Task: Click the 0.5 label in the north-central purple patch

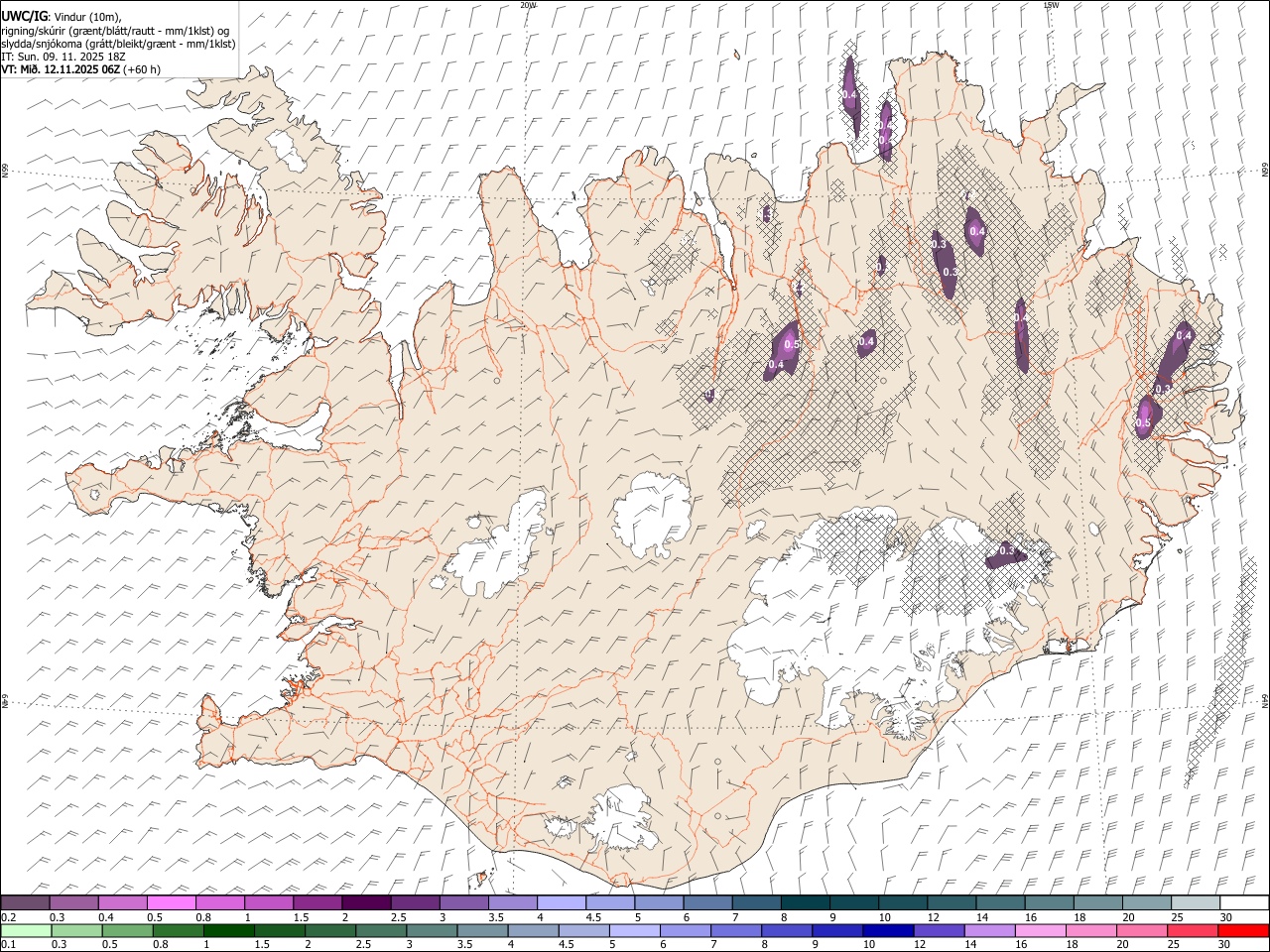Action: click(x=792, y=344)
